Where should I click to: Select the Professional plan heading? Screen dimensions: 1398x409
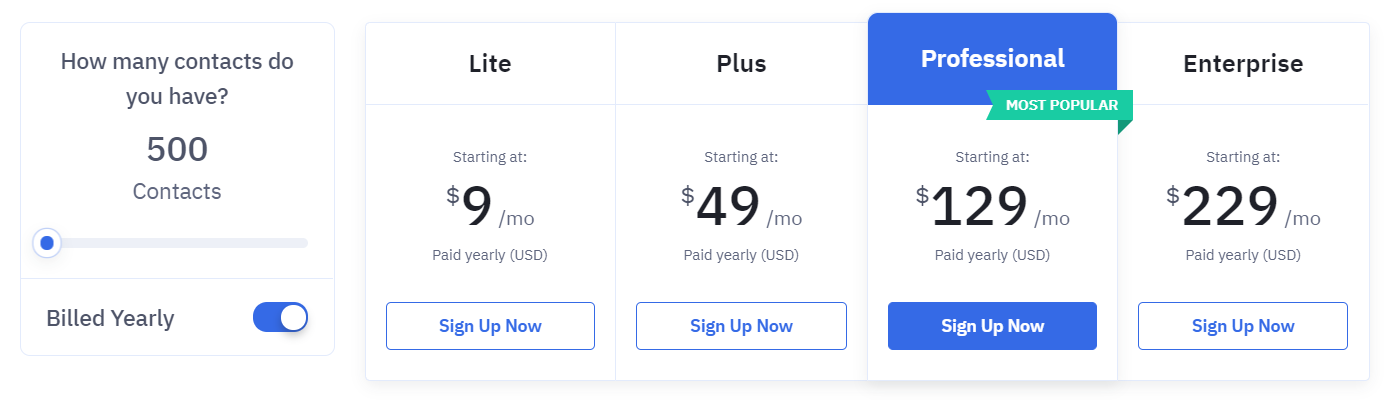pyautogui.click(x=992, y=58)
